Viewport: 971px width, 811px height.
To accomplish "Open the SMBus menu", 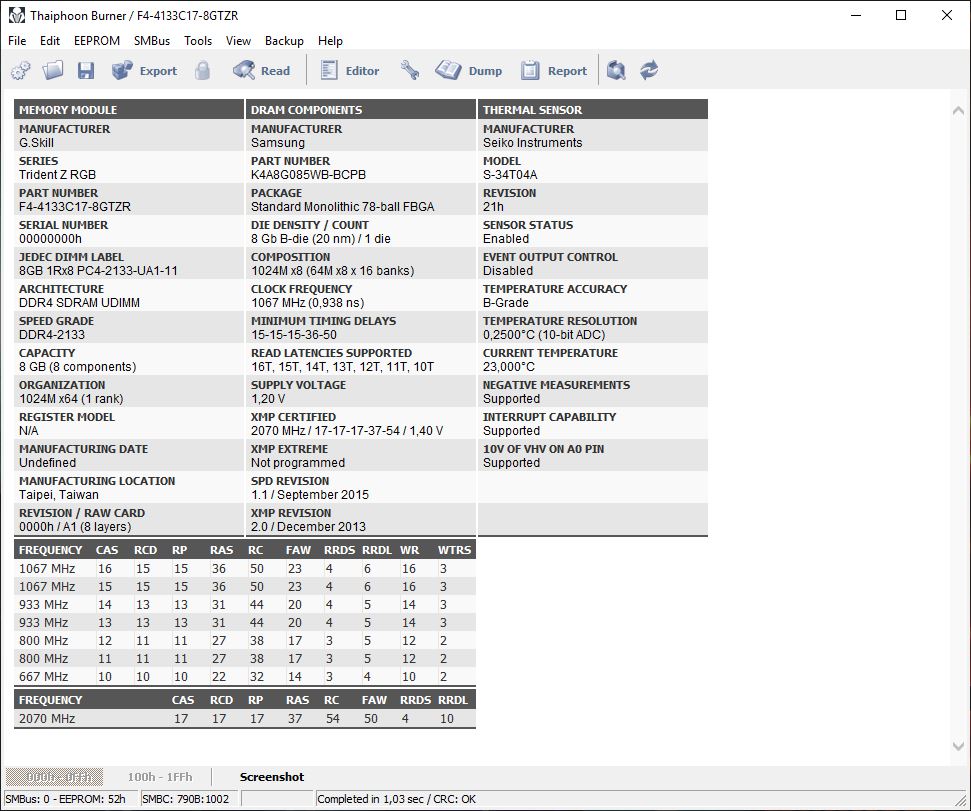I will 152,41.
